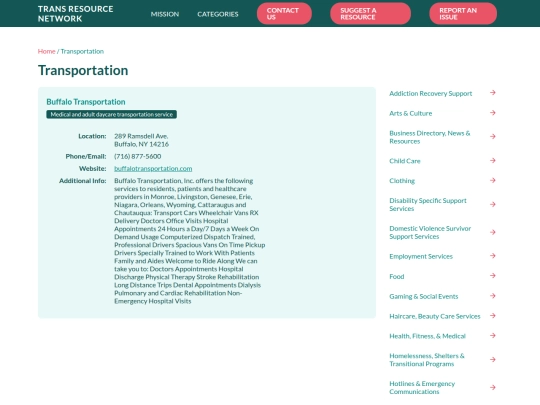Open the Food category
540x405 pixels.
pyautogui.click(x=397, y=276)
